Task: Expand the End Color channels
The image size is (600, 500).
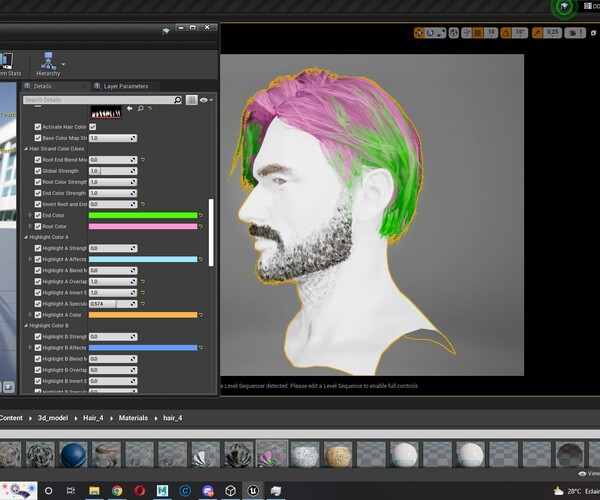Action: [x=30, y=215]
